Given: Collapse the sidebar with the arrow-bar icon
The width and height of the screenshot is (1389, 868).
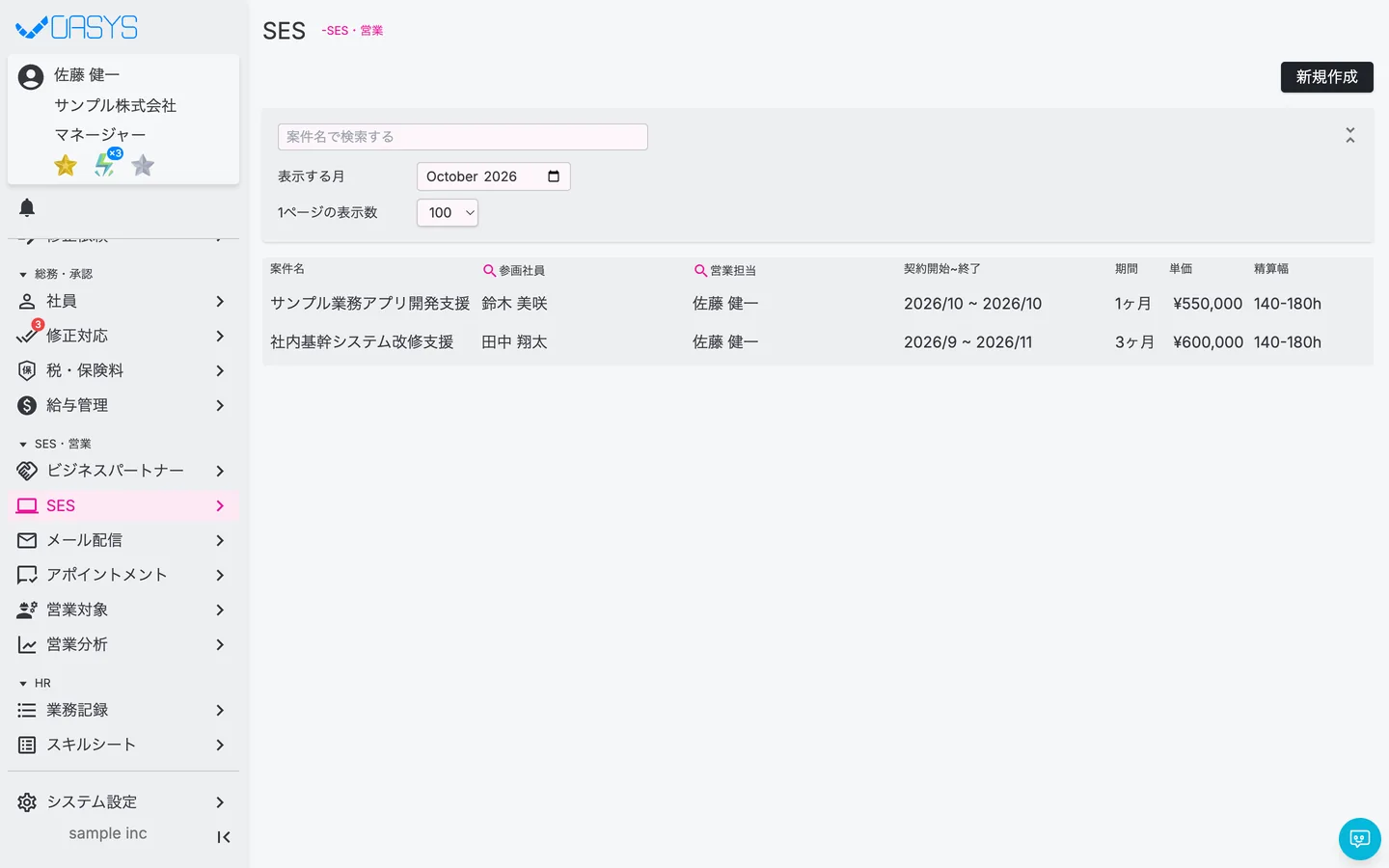Looking at the screenshot, I should click(224, 837).
